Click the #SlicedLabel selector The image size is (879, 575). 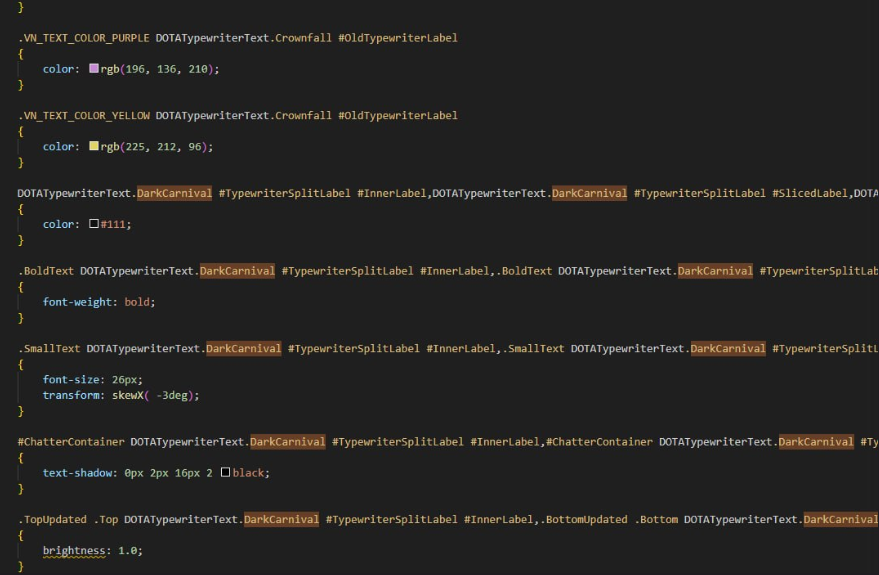pos(809,193)
